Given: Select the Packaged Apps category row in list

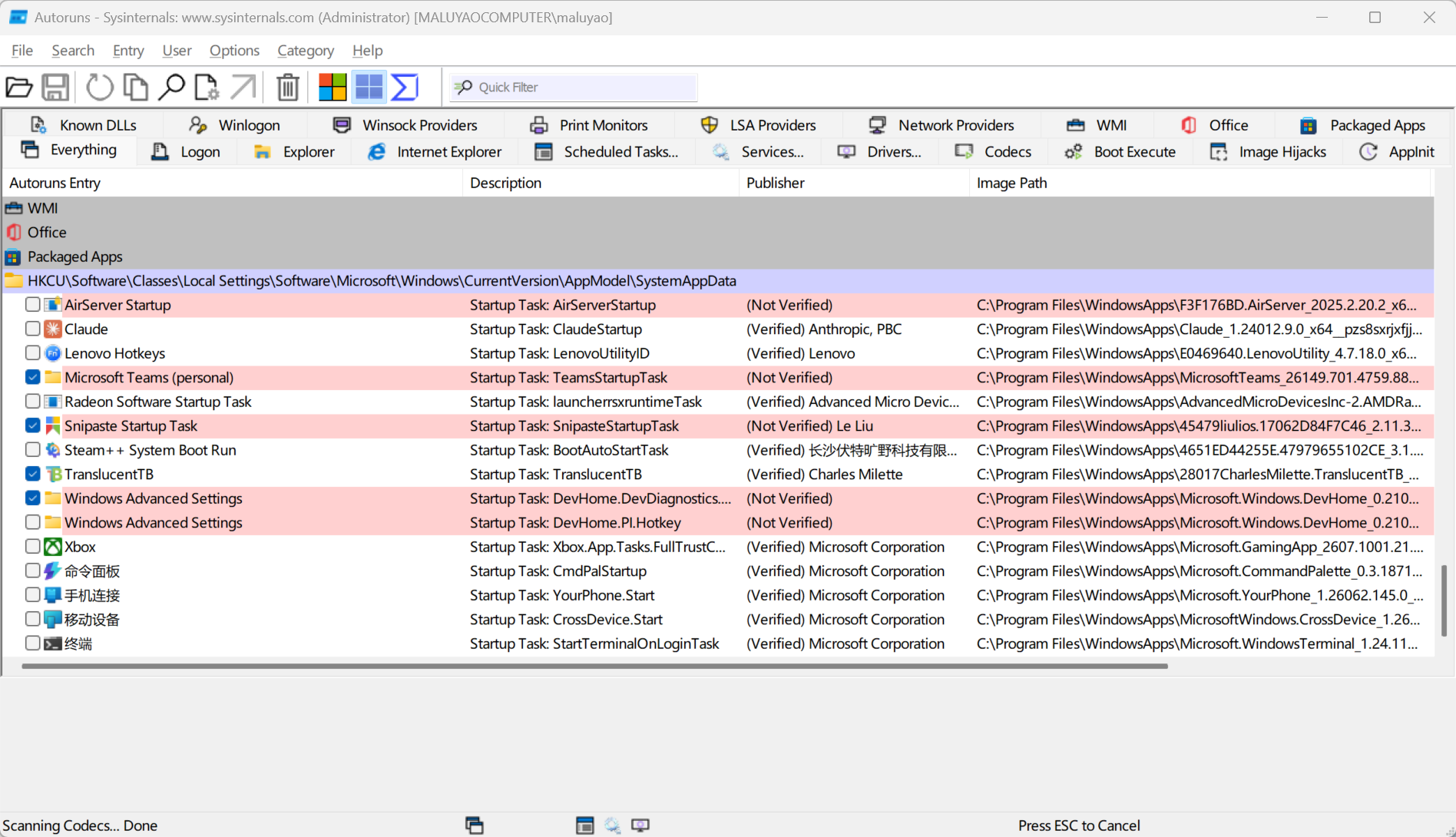Looking at the screenshot, I should tap(718, 256).
